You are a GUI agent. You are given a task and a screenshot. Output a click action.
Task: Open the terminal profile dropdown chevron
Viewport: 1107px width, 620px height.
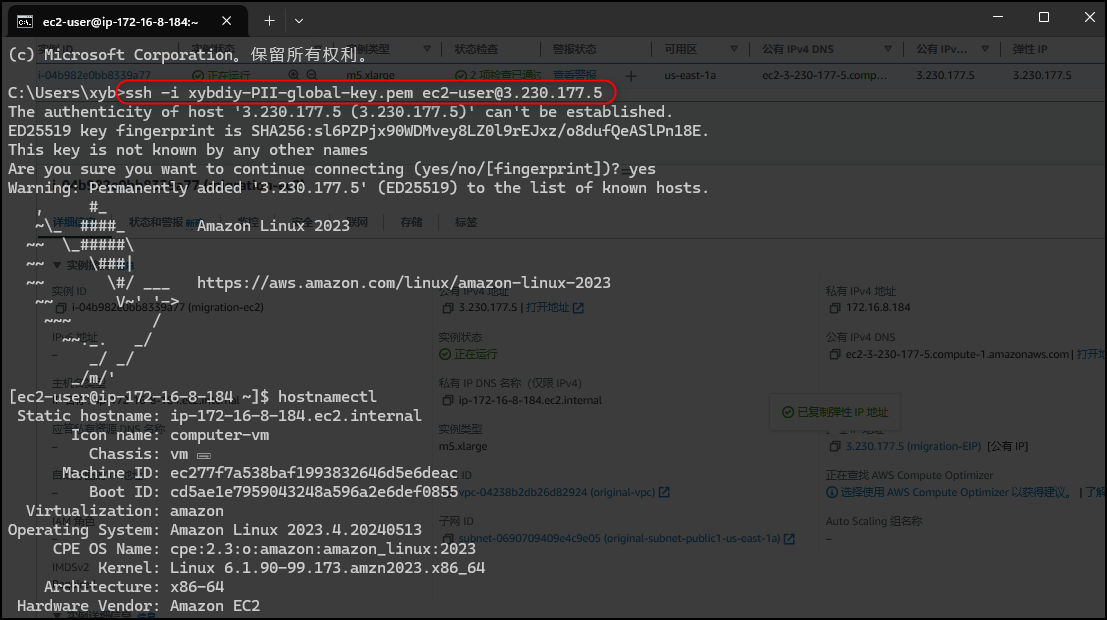(299, 21)
